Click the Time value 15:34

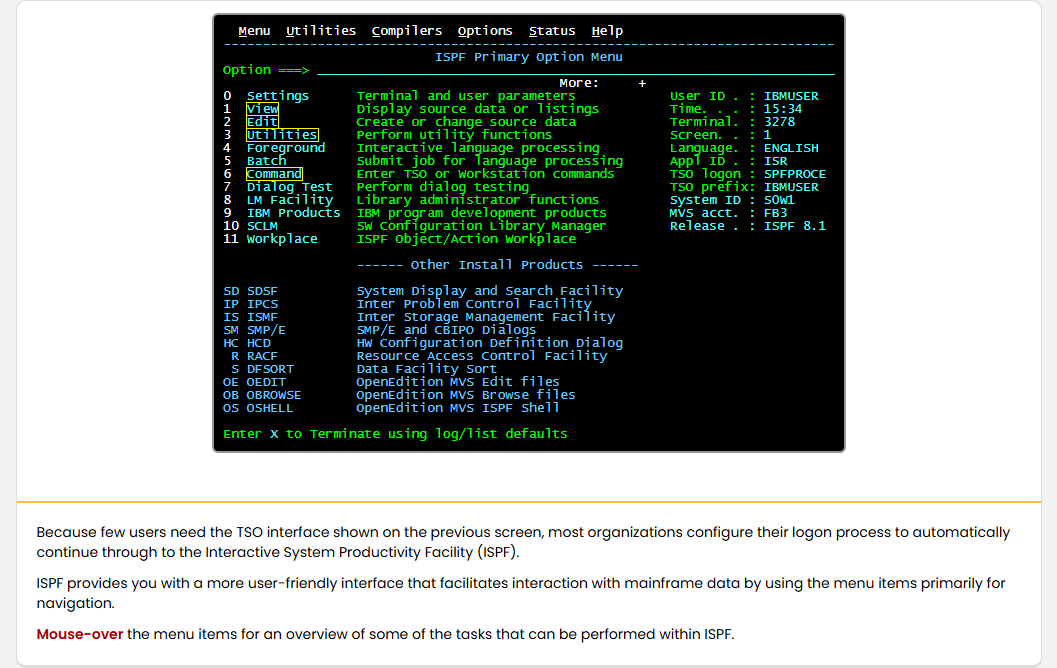click(x=783, y=109)
